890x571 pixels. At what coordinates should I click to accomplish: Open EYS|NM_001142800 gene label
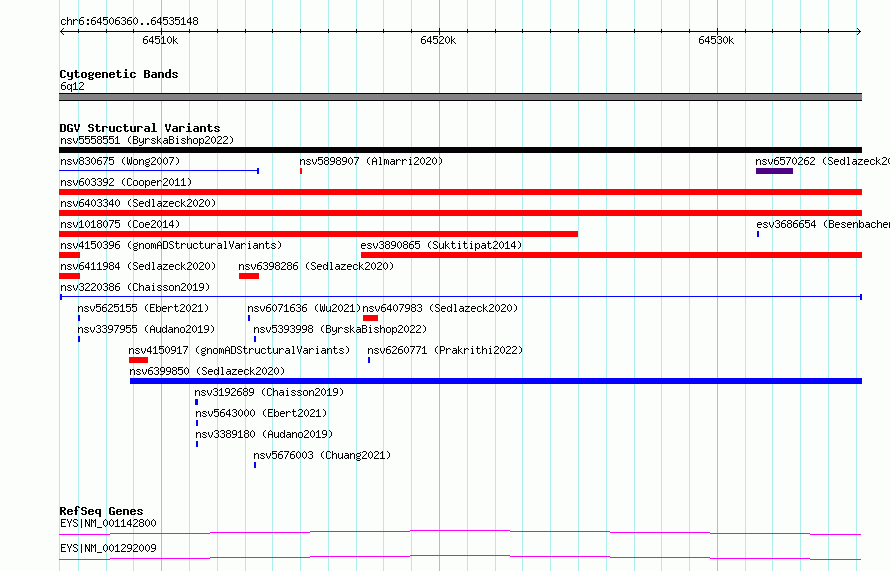pos(108,523)
